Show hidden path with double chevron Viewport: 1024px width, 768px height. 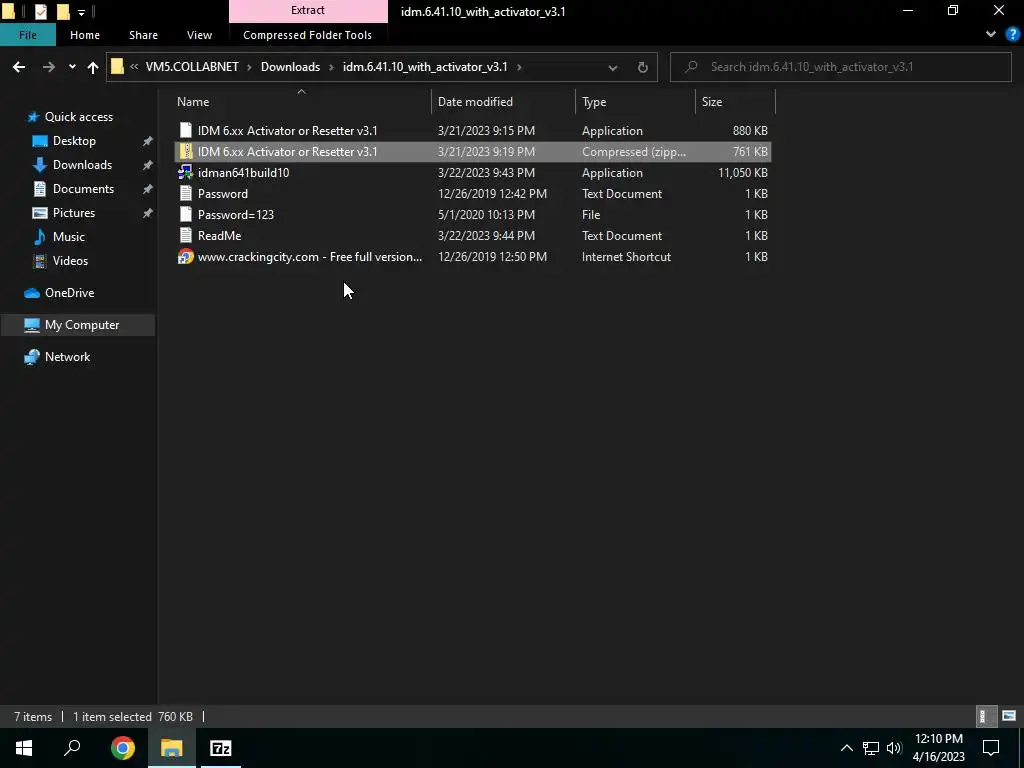134,67
